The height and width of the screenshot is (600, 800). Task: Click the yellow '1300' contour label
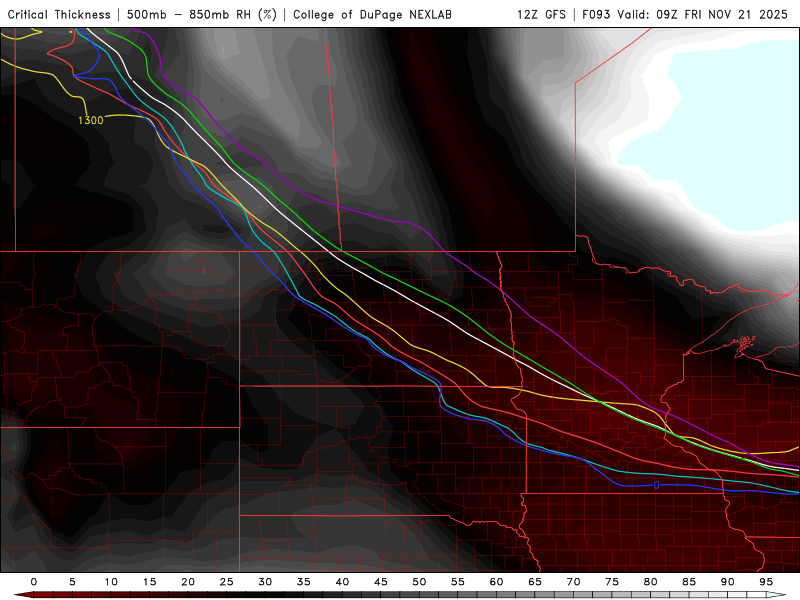pos(91,120)
